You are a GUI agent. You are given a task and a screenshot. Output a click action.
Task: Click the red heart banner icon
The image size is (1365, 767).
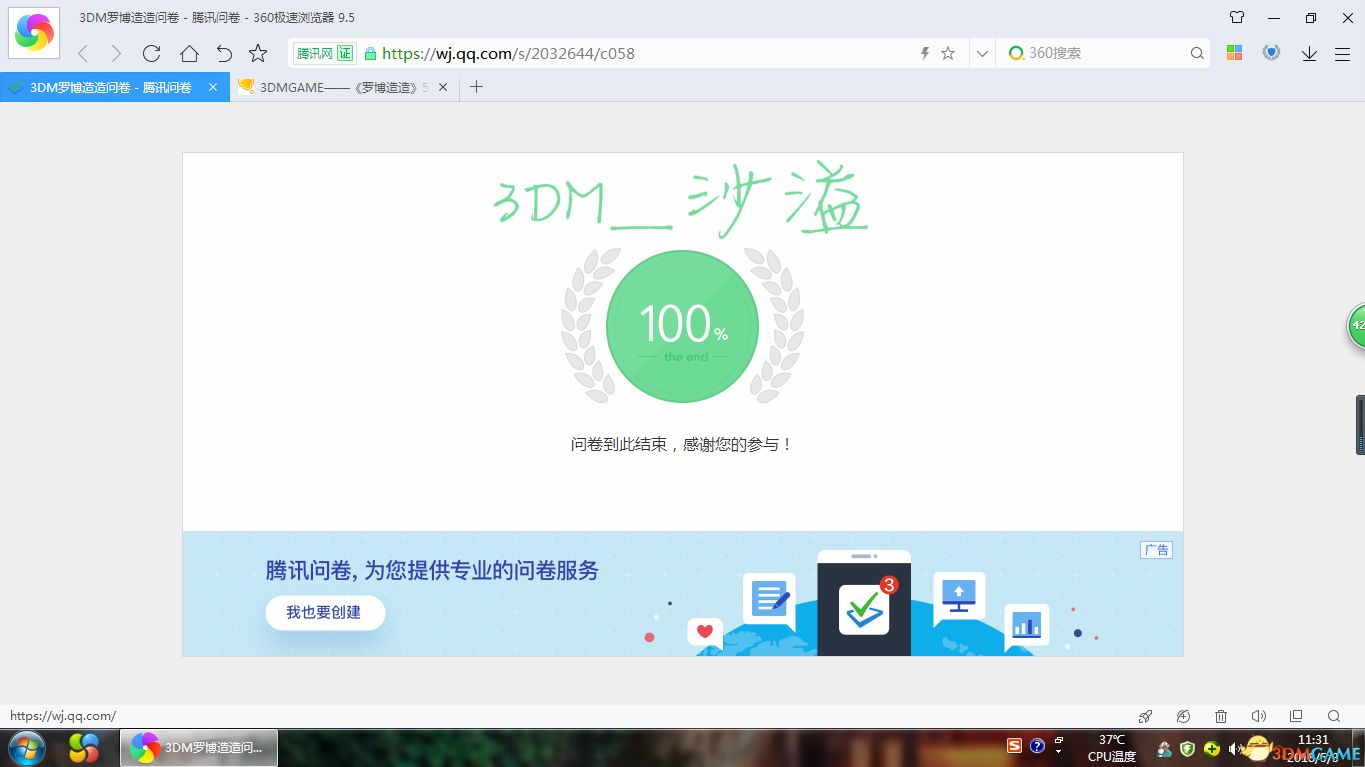[x=705, y=631]
